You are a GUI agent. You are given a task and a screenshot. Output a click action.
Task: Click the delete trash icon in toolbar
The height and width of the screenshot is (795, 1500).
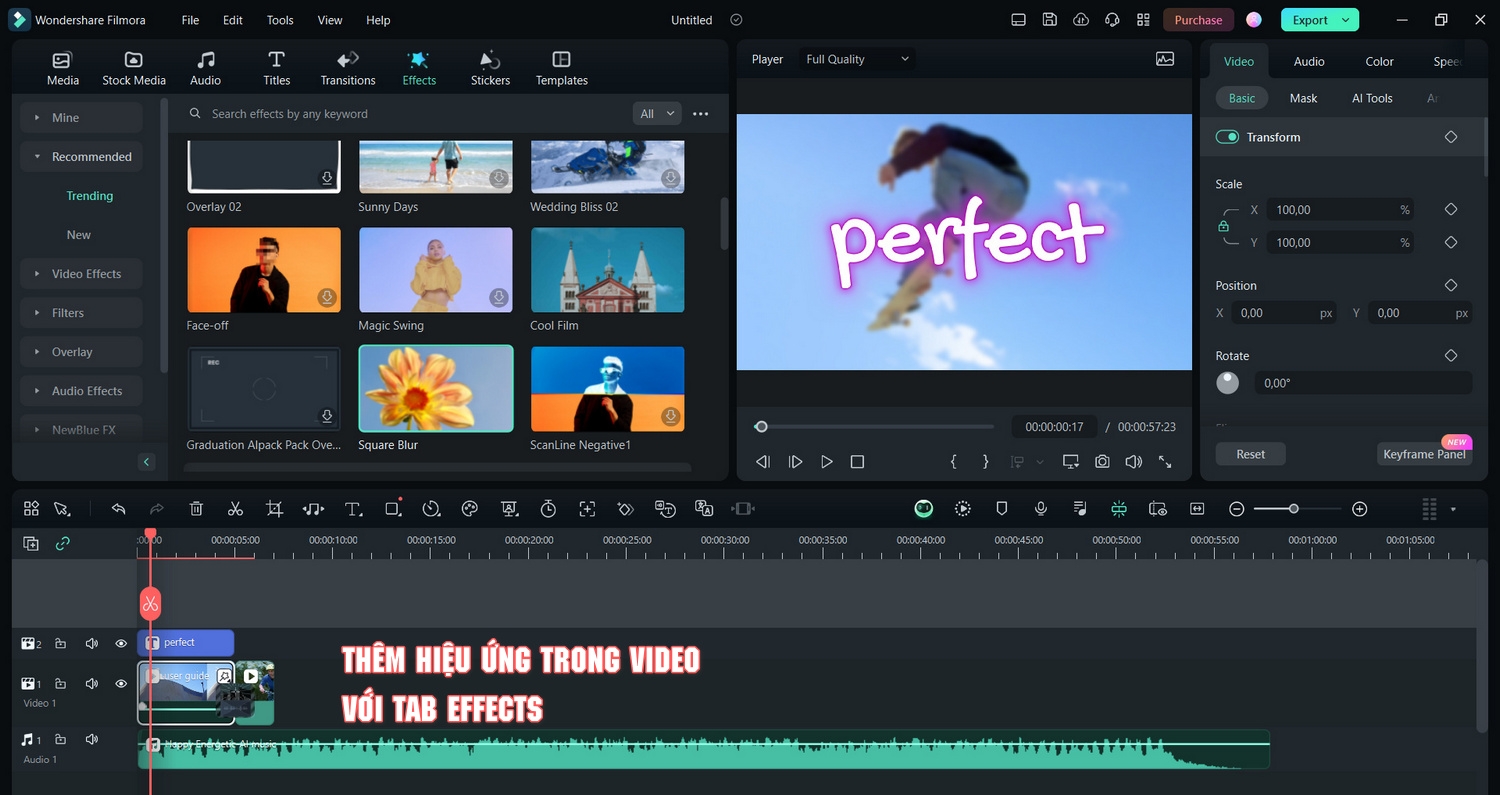coord(196,509)
